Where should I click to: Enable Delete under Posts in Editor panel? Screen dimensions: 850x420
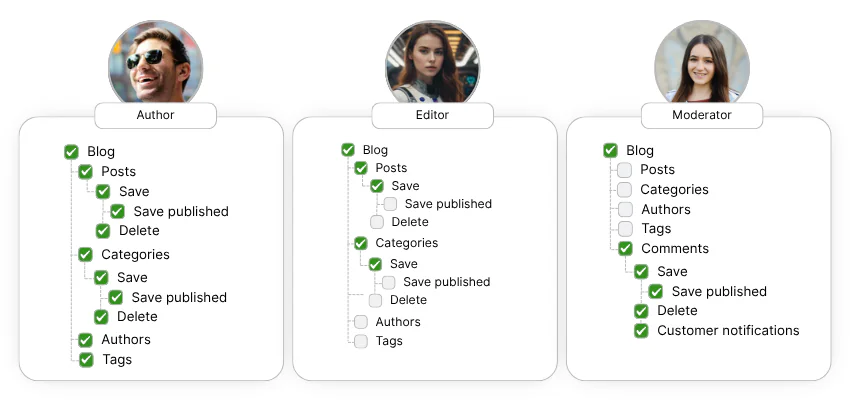point(376,222)
